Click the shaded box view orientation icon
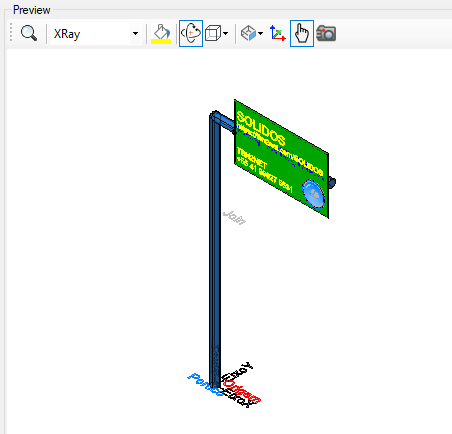 click(x=248, y=33)
